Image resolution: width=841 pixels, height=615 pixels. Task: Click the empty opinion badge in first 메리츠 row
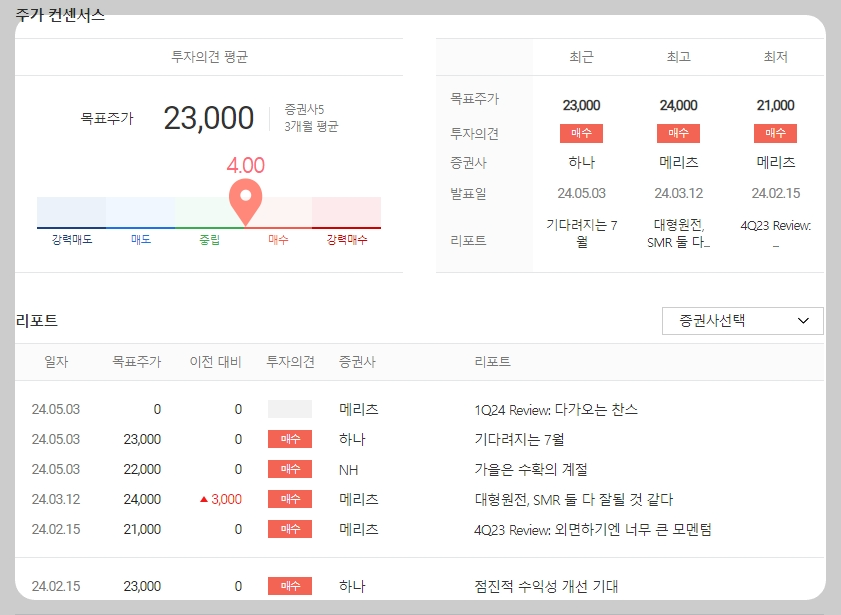click(290, 409)
